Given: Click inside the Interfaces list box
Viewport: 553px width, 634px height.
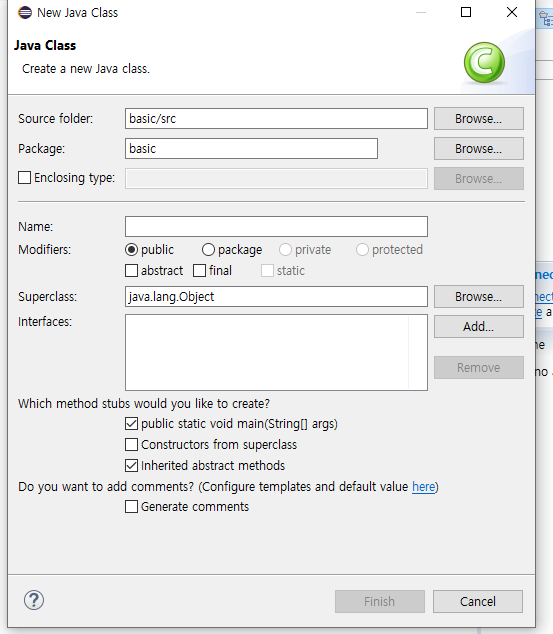Looking at the screenshot, I should (276, 353).
